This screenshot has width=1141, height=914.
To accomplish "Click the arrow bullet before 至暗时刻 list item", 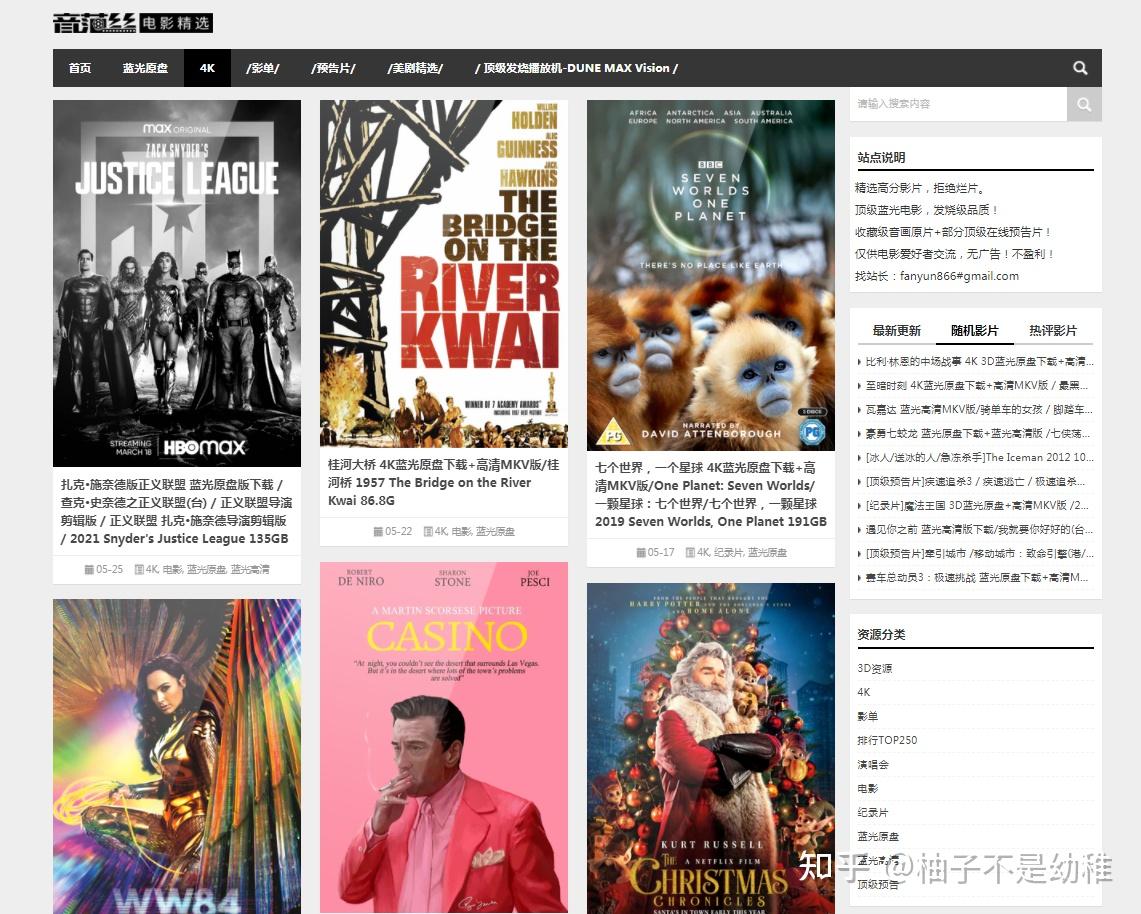I will [859, 386].
